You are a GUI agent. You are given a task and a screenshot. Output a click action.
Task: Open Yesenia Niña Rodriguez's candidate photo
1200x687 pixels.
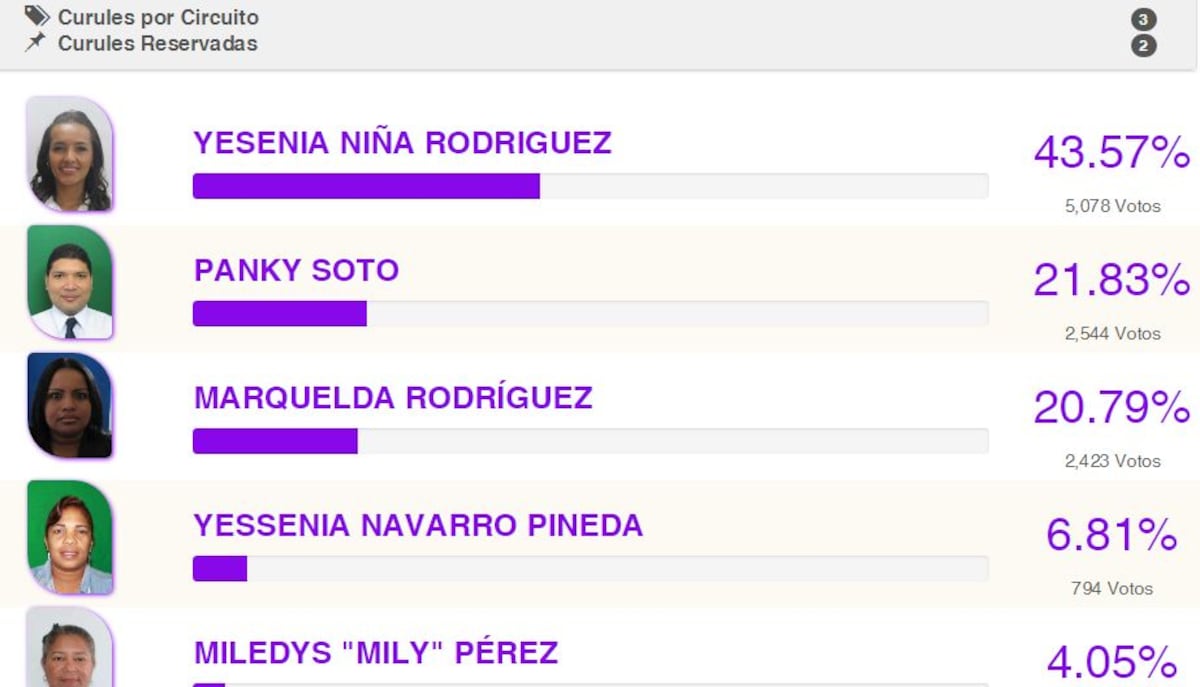pyautogui.click(x=69, y=154)
